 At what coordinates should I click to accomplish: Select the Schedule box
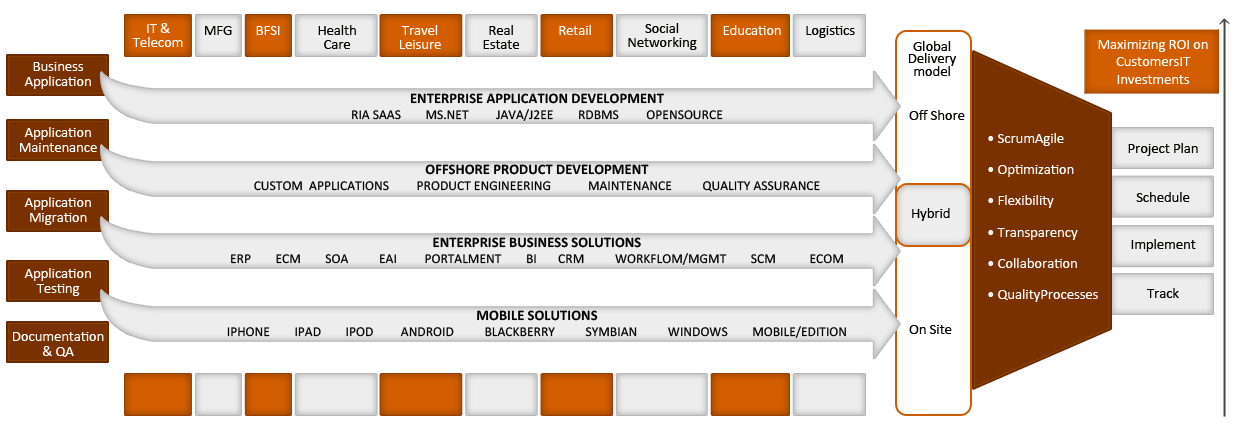tap(1163, 197)
